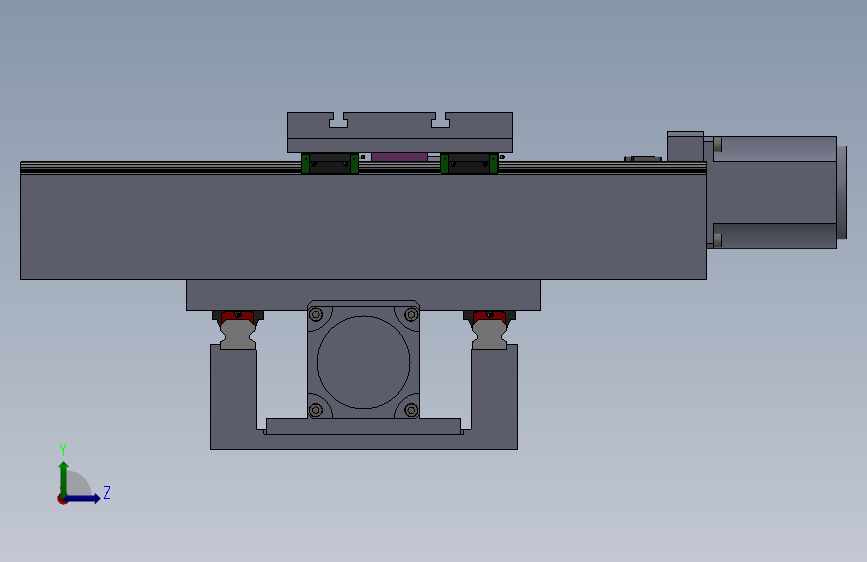This screenshot has width=867, height=562.
Task: Select the long horizontal beam body
Action: click(363, 226)
